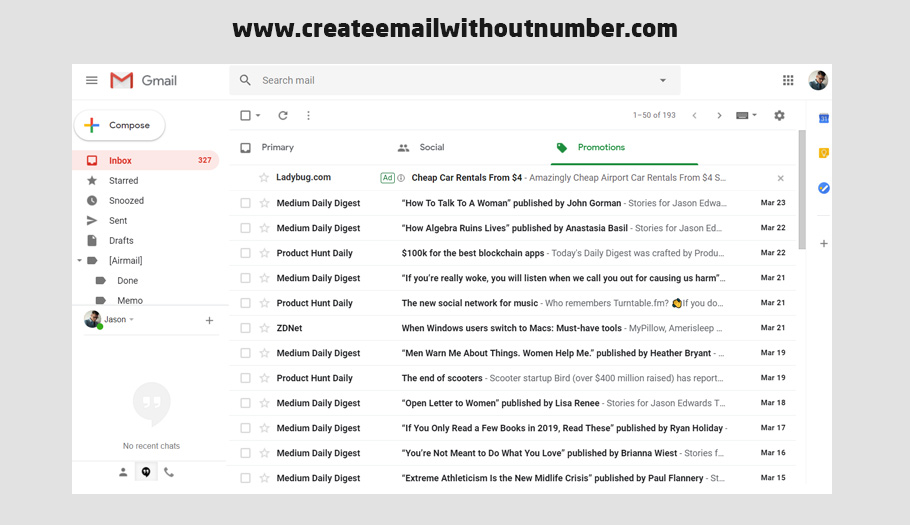Image resolution: width=910 pixels, height=525 pixels.
Task: Select the ZDNet email checkbox
Action: 245,328
